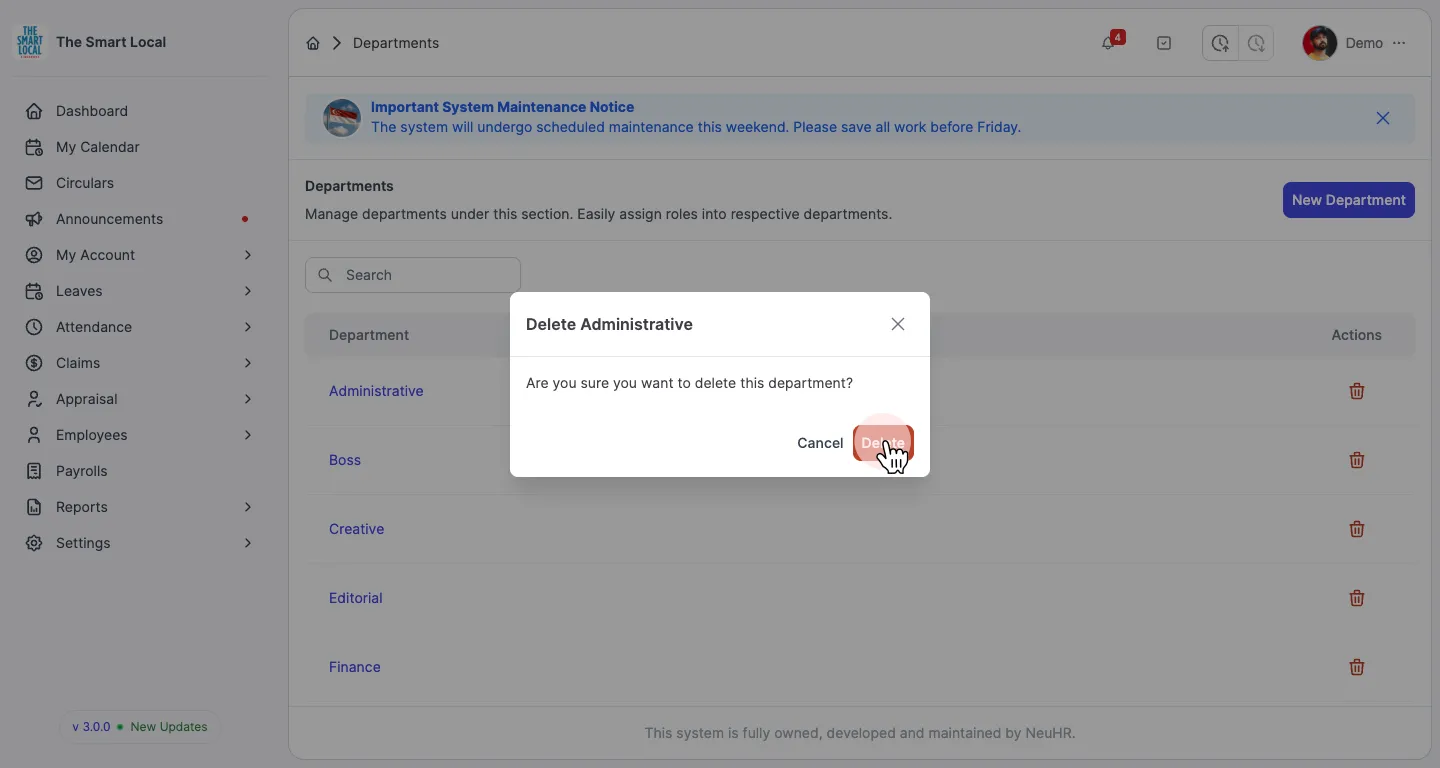Go to Dashboard in sidebar
1440x768 pixels.
pos(138,111)
